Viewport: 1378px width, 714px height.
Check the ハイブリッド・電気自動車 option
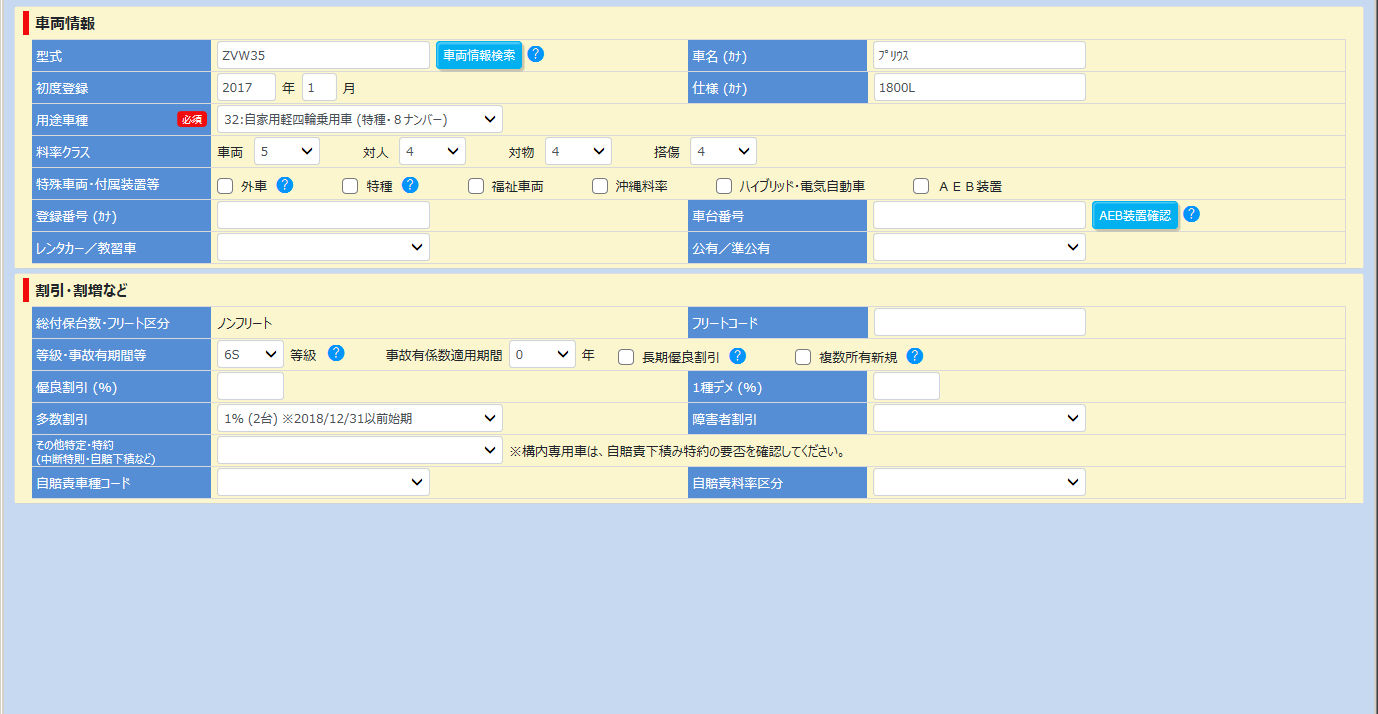(x=724, y=186)
